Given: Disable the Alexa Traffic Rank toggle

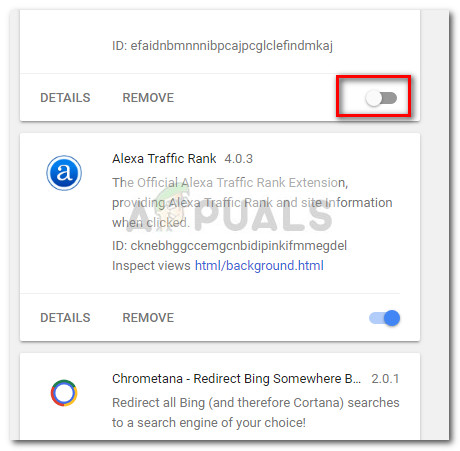Looking at the screenshot, I should coord(384,318).
